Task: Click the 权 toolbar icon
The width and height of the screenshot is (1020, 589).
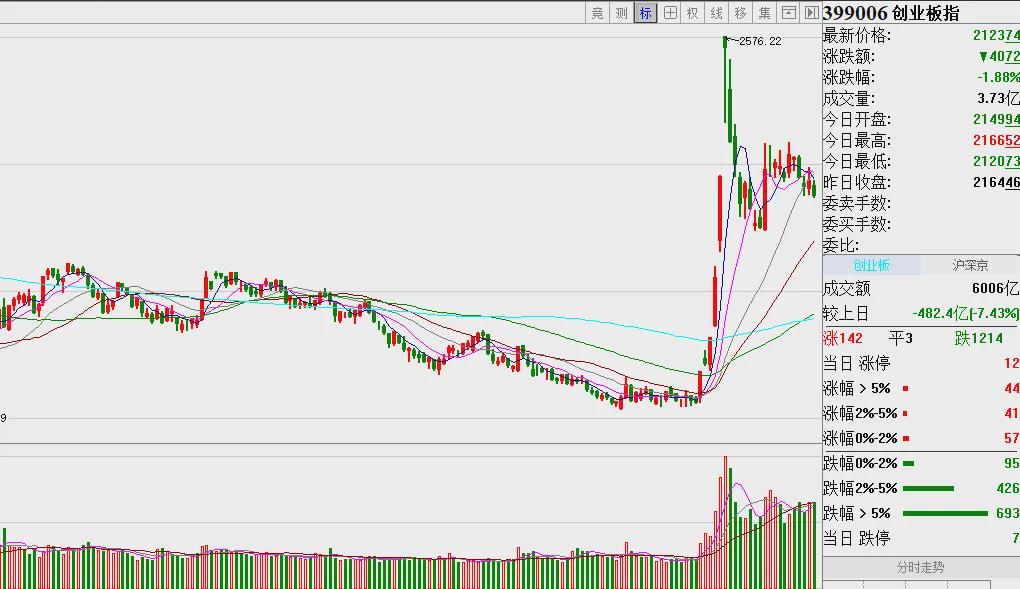Action: point(693,13)
